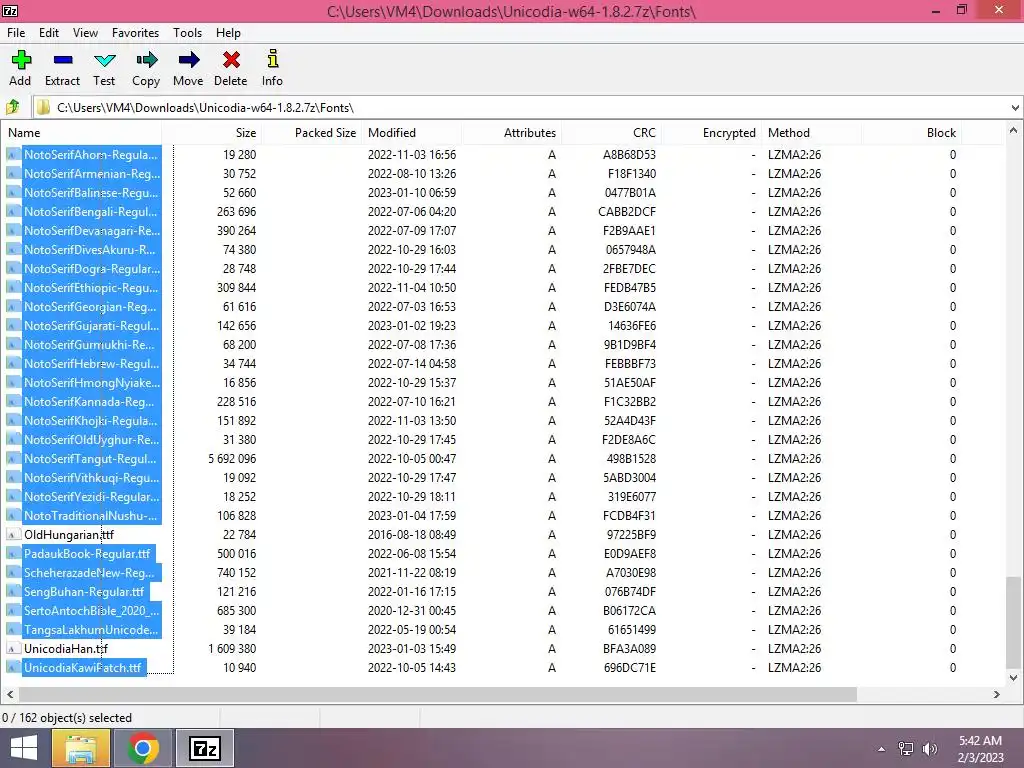
Task: Click the vertical scrollbar up arrow
Action: [1013, 131]
